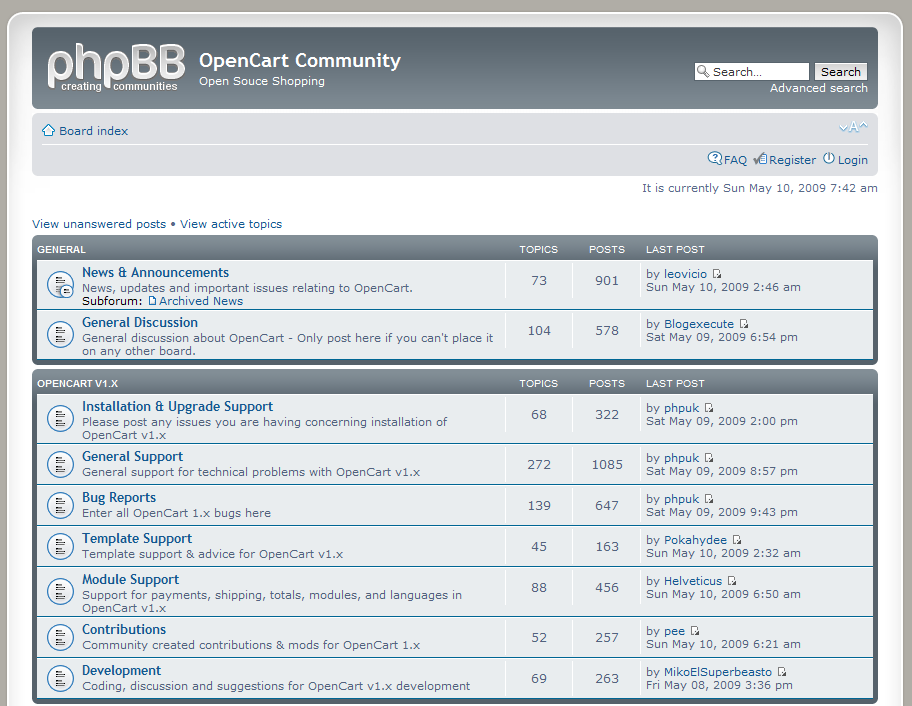The image size is (912, 706).
Task: Change font size with the A icon
Action: pos(853,126)
